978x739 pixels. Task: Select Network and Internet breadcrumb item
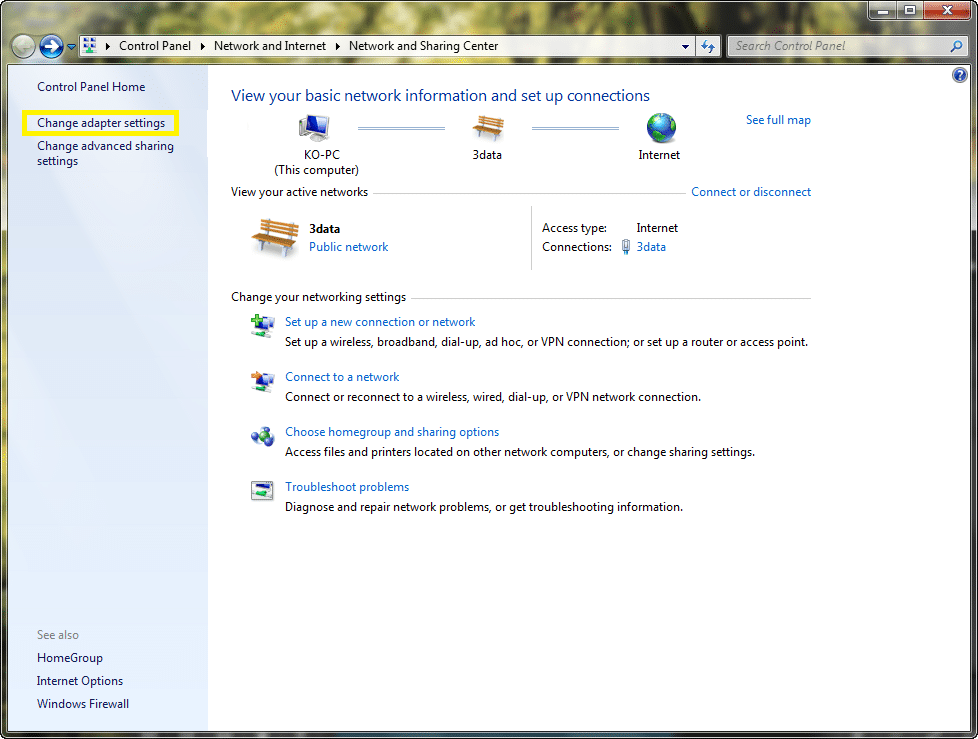(270, 46)
